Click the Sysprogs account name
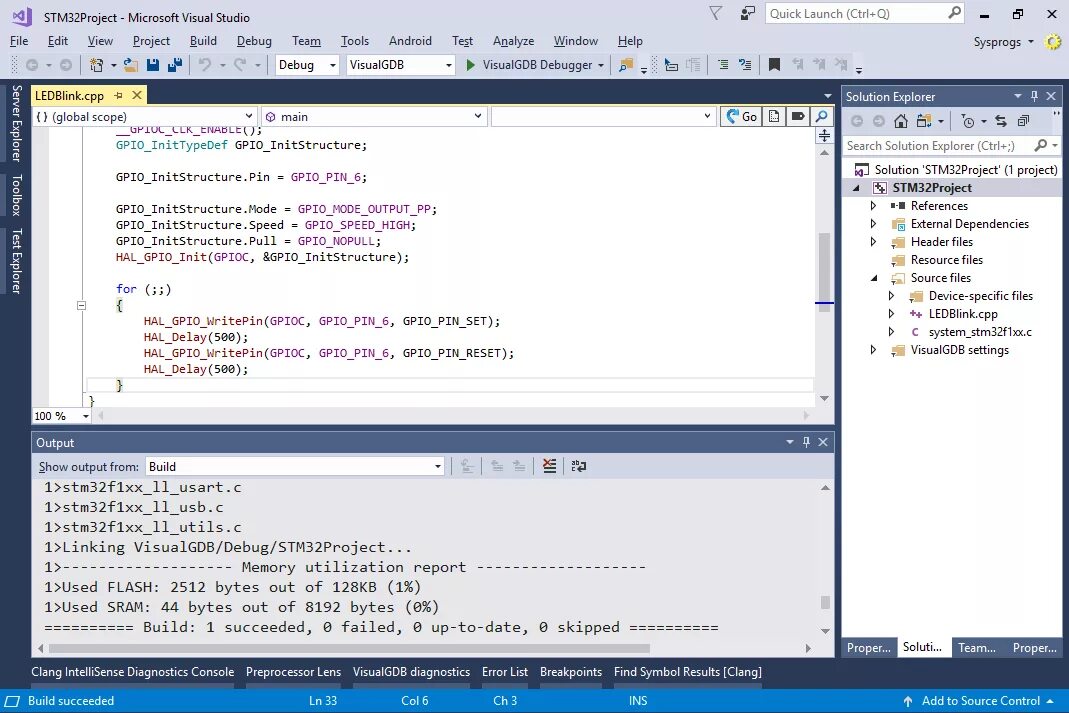Image resolution: width=1069 pixels, height=713 pixels. tap(997, 42)
